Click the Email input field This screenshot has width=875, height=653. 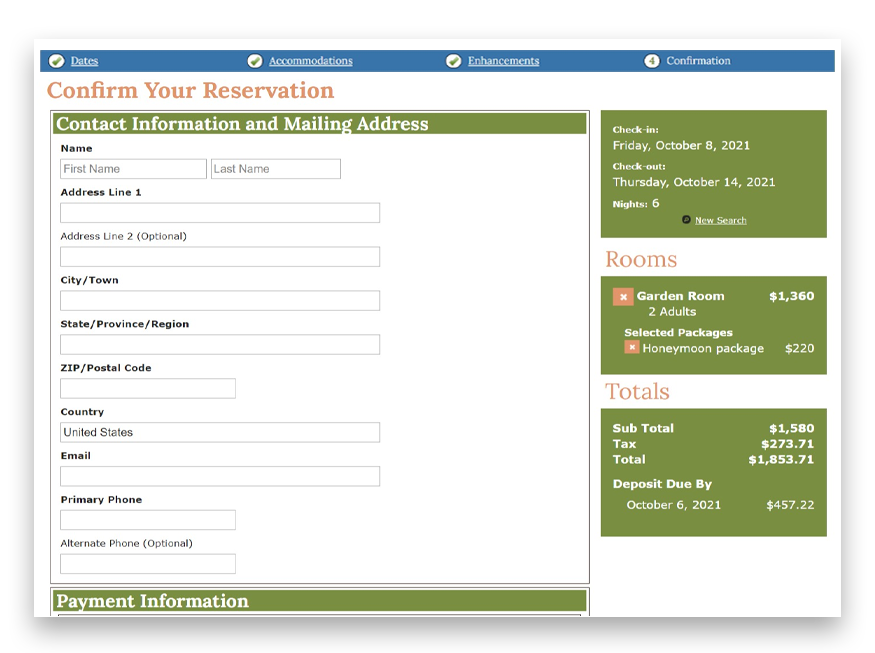[219, 476]
